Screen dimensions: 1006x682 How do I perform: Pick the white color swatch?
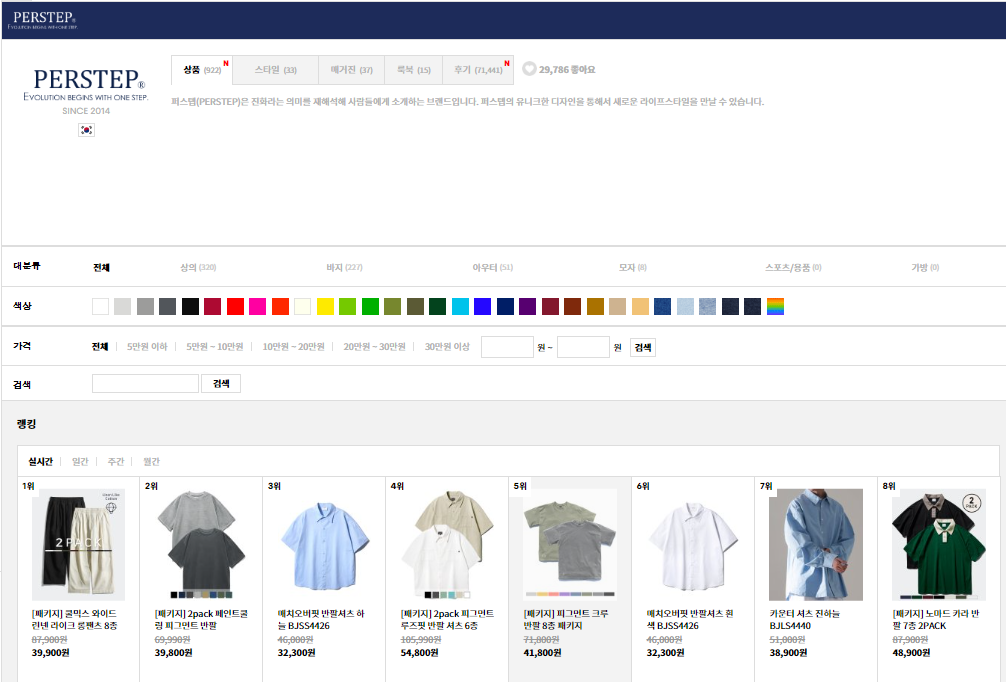point(100,307)
